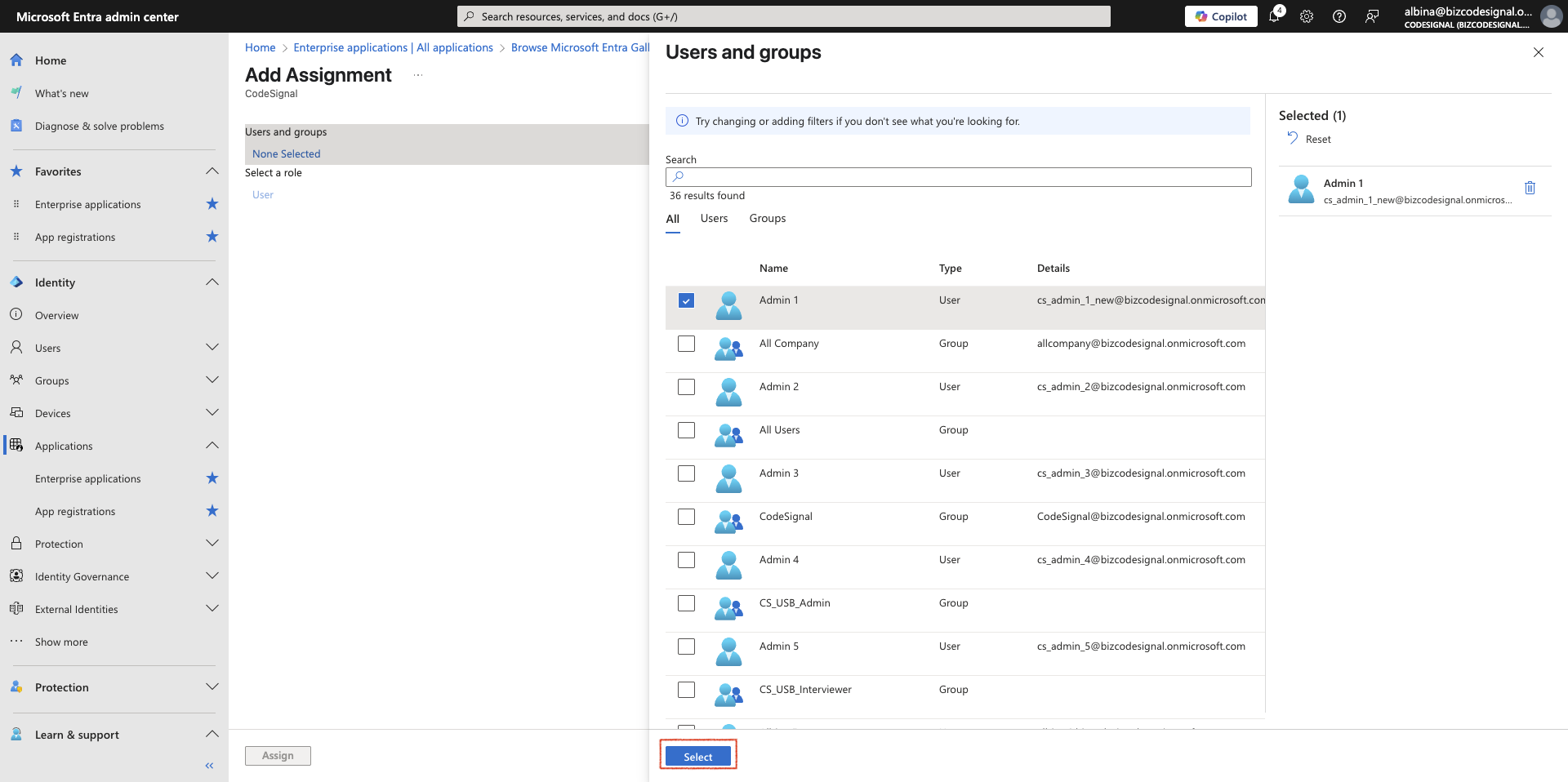Click the help question mark icon

pyautogui.click(x=1339, y=16)
